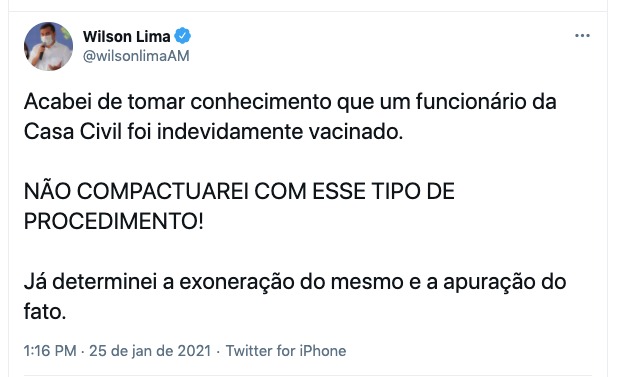622x377 pixels.
Task: Click the word PROCEDIMENTO! in the tweet
Action: tap(114, 221)
